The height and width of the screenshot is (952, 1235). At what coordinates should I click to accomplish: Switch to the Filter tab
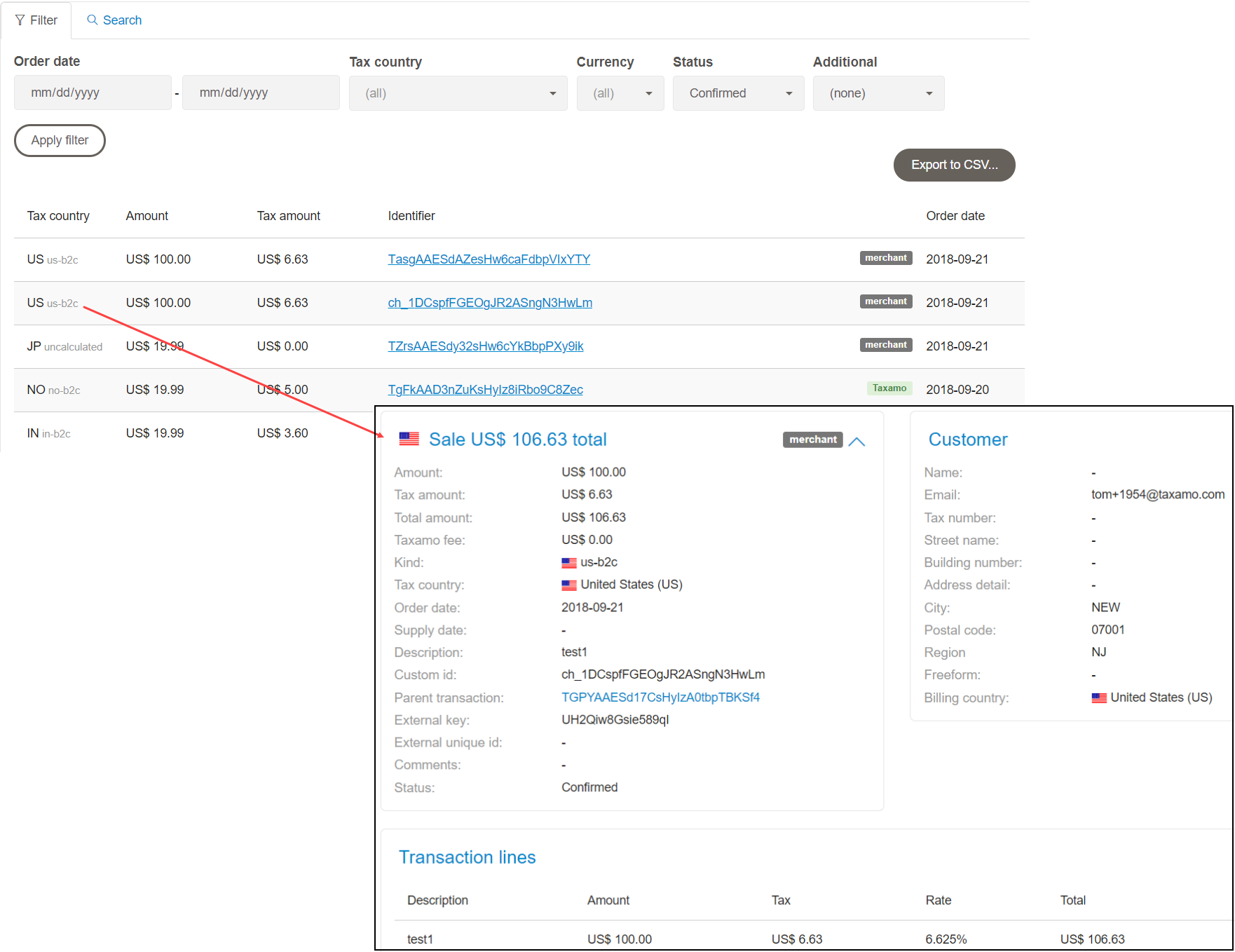[36, 20]
